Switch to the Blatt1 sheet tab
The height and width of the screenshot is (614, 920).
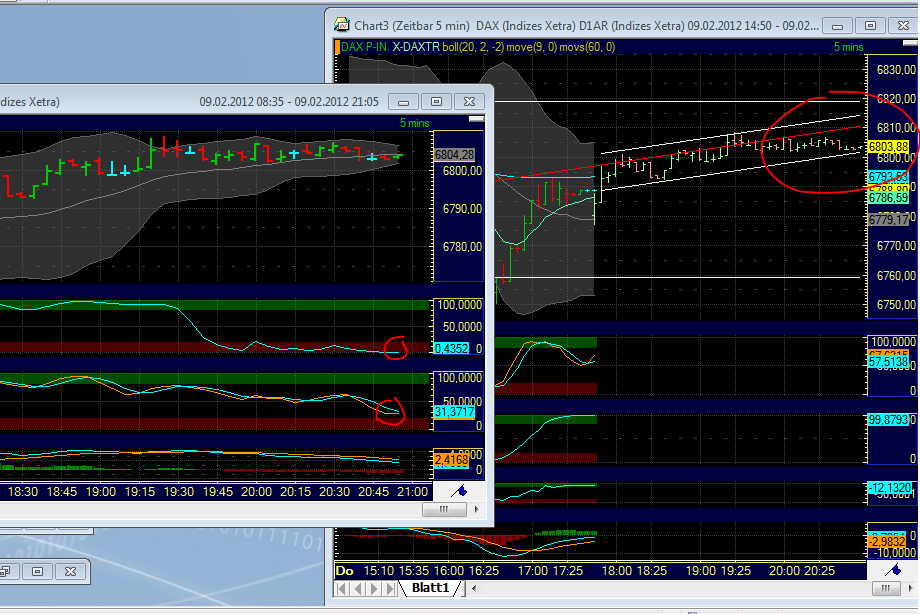(x=431, y=588)
